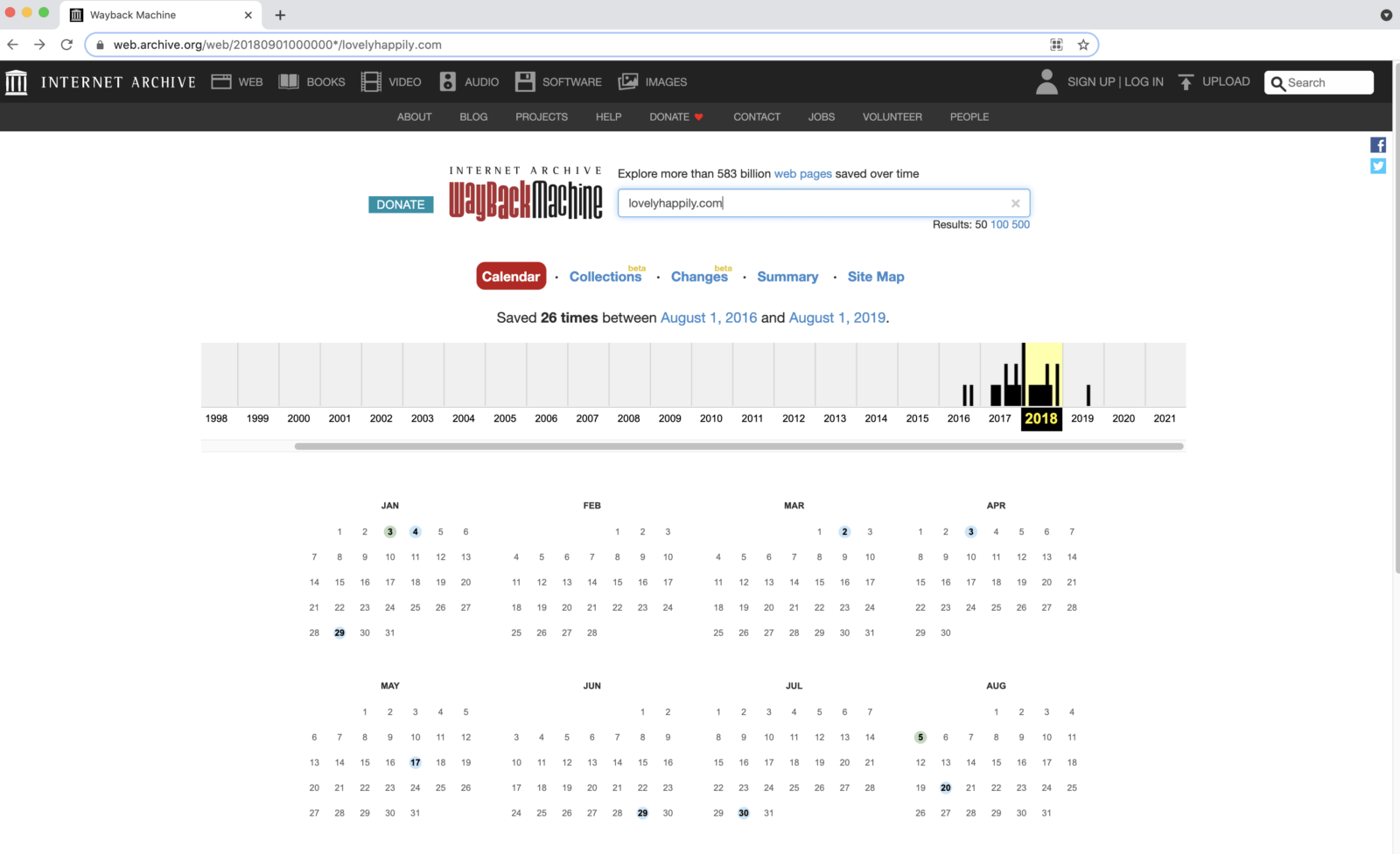Open the April 3 snapshot
Image resolution: width=1400 pixels, height=854 pixels.
(x=970, y=532)
